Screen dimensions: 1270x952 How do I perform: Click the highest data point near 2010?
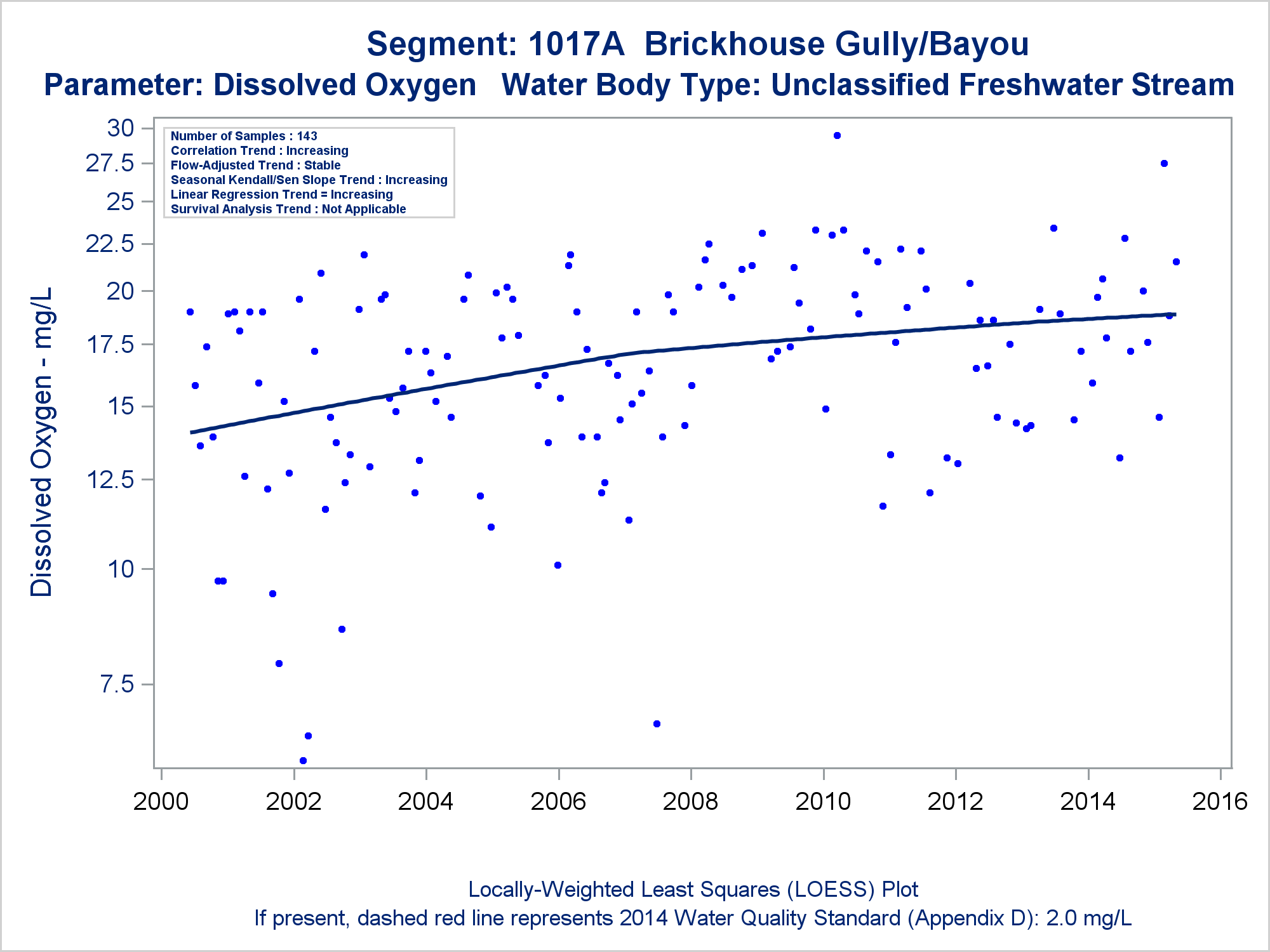click(x=837, y=135)
